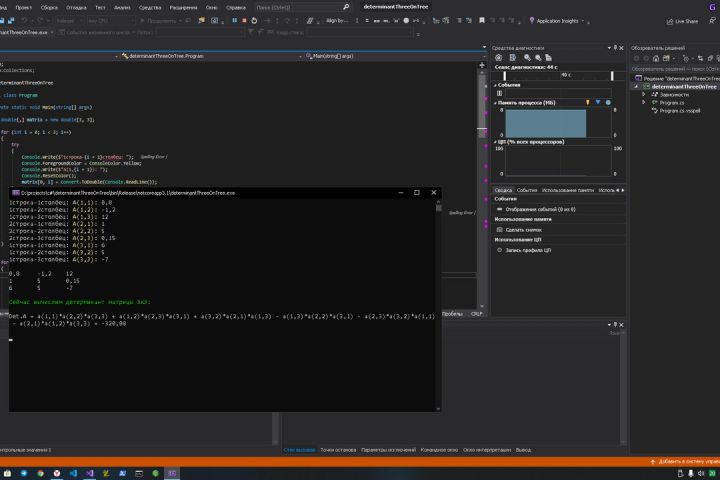This screenshot has width=720, height=480.
Task: Click the record CPU profile icon
Action: point(499,250)
